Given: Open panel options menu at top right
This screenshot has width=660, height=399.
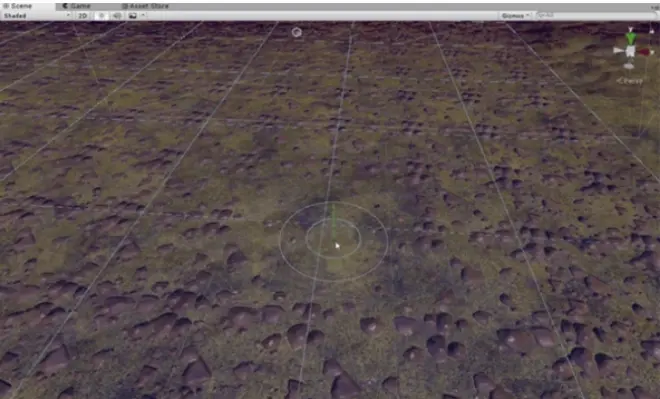Looking at the screenshot, I should tap(656, 7).
